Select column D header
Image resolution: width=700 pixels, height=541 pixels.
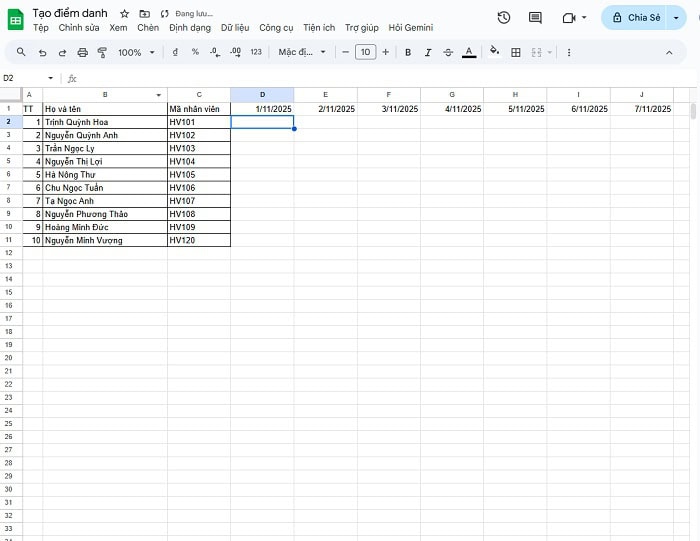point(262,95)
